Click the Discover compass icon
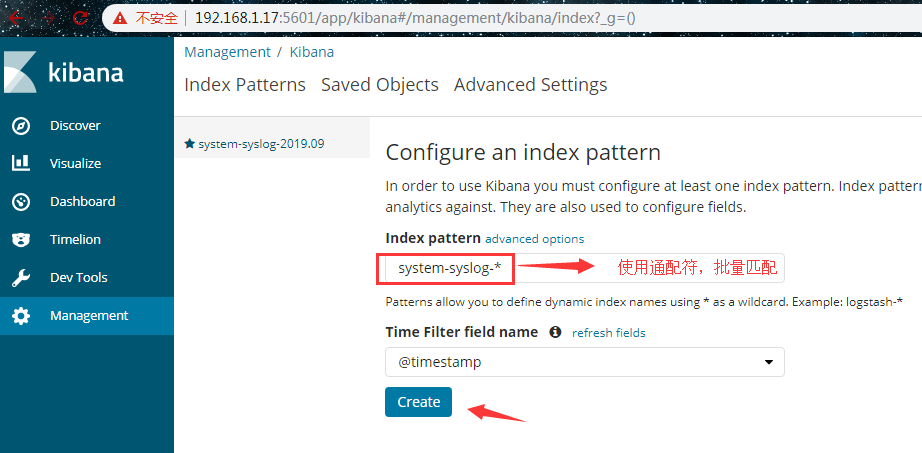Image resolution: width=922 pixels, height=453 pixels. 21,126
